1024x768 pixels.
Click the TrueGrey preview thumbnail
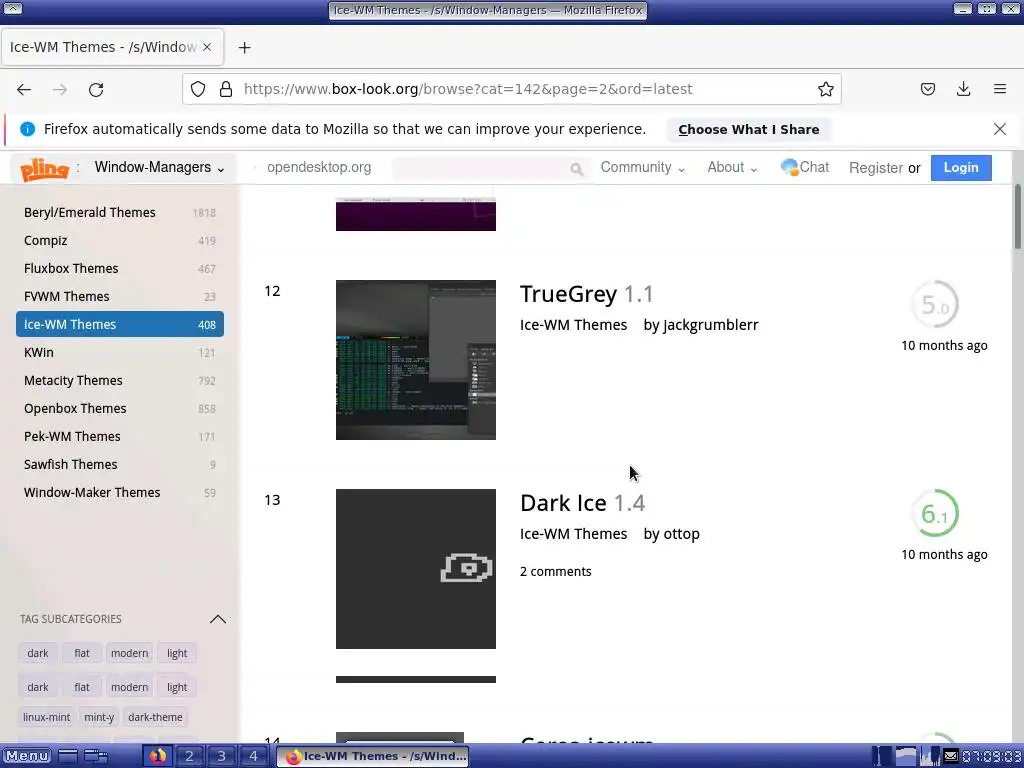pyautogui.click(x=416, y=360)
